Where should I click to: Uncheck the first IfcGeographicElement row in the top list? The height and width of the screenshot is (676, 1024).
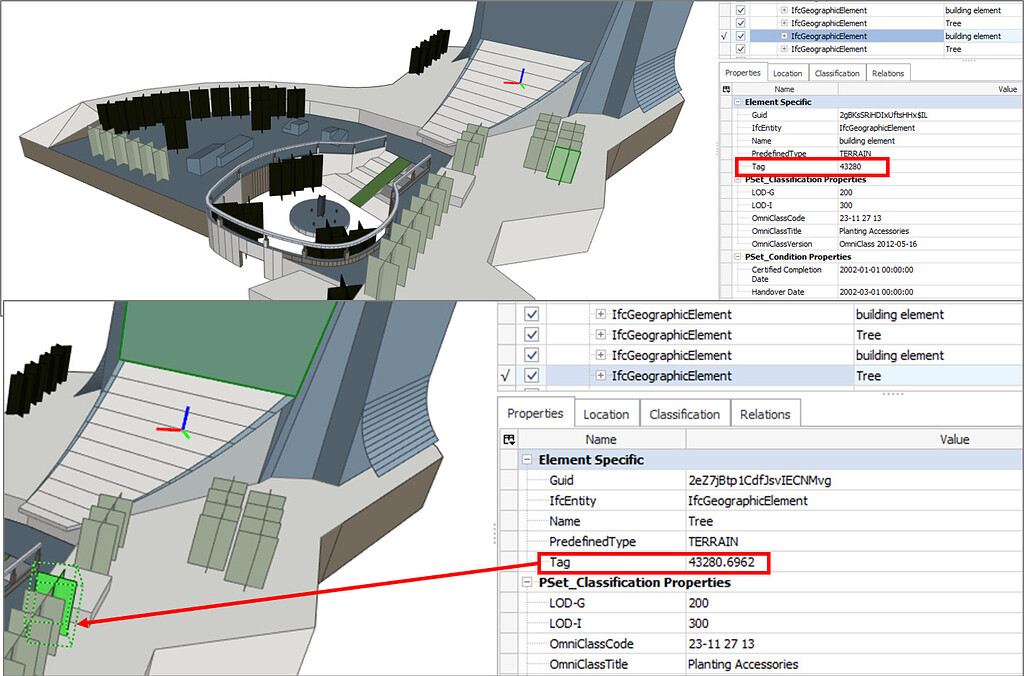(740, 10)
